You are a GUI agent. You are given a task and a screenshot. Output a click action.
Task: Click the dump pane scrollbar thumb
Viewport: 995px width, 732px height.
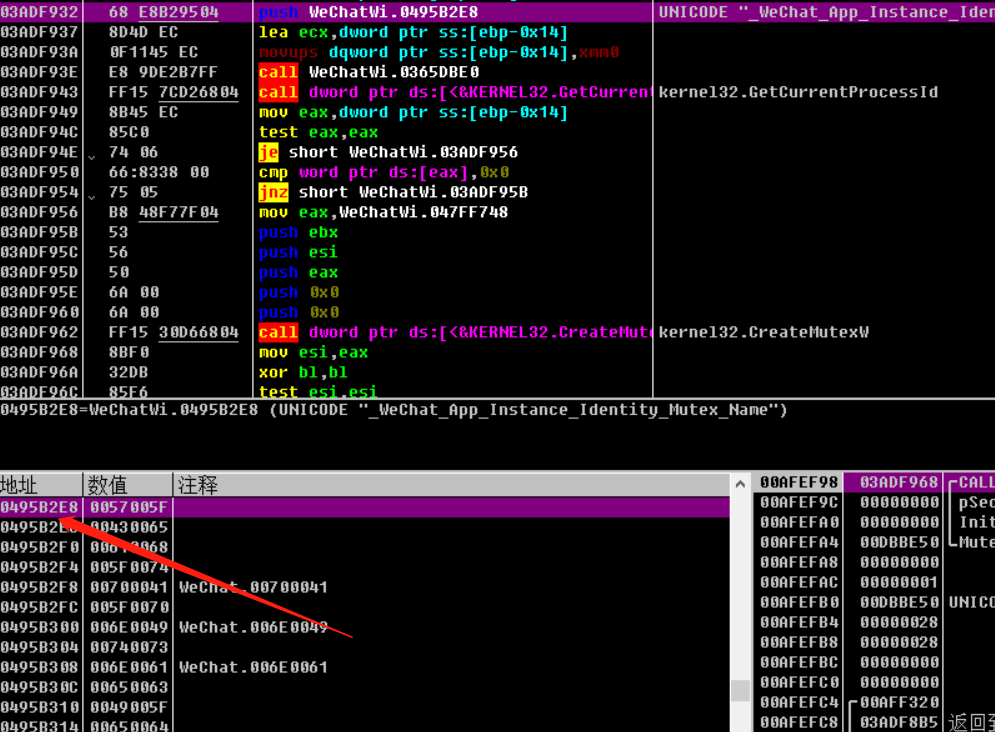pyautogui.click(x=740, y=691)
